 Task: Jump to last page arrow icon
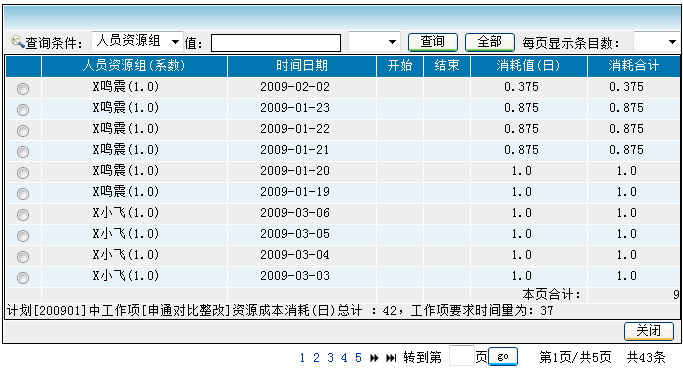point(391,358)
